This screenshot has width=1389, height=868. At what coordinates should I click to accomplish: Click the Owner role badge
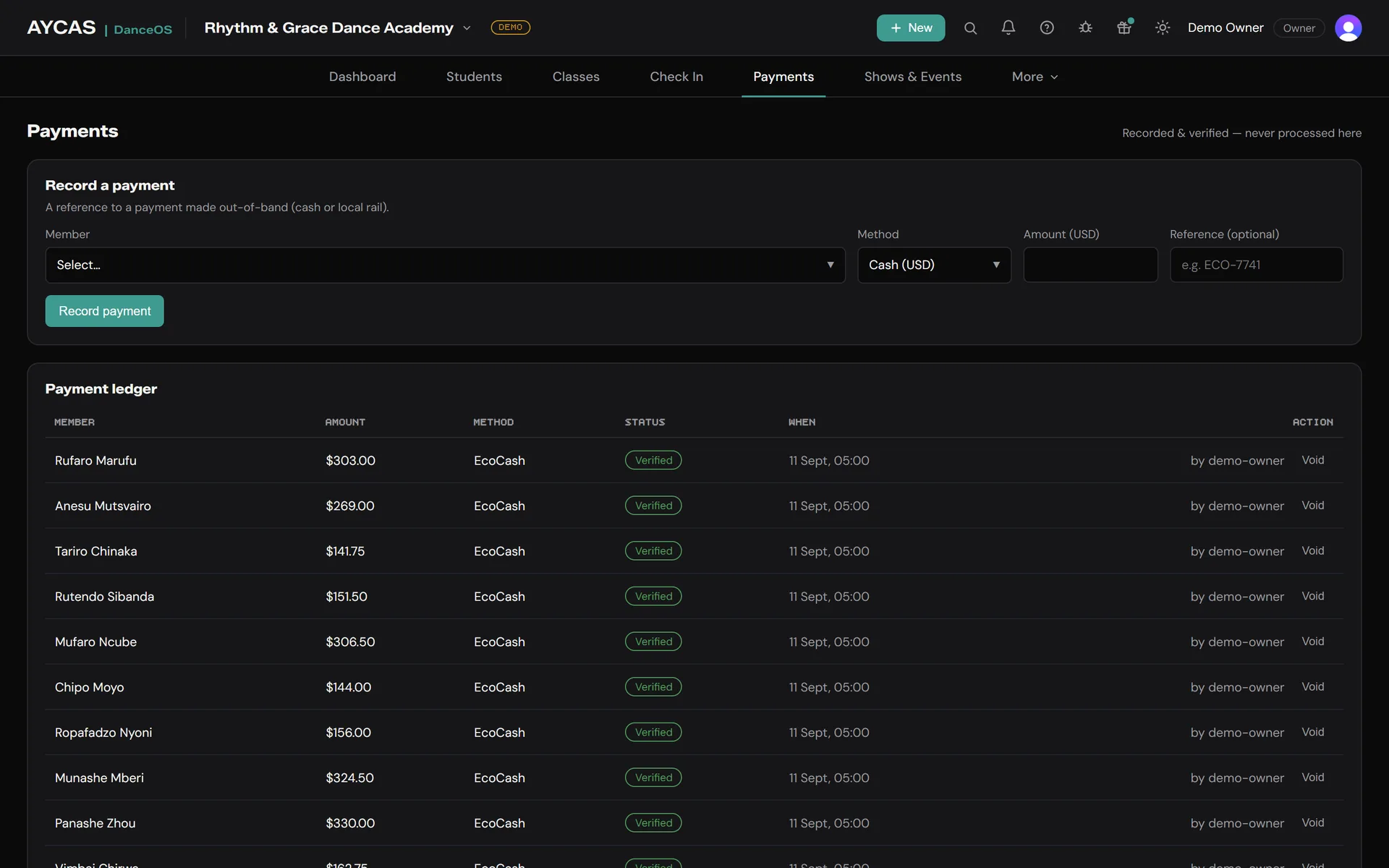tap(1299, 28)
